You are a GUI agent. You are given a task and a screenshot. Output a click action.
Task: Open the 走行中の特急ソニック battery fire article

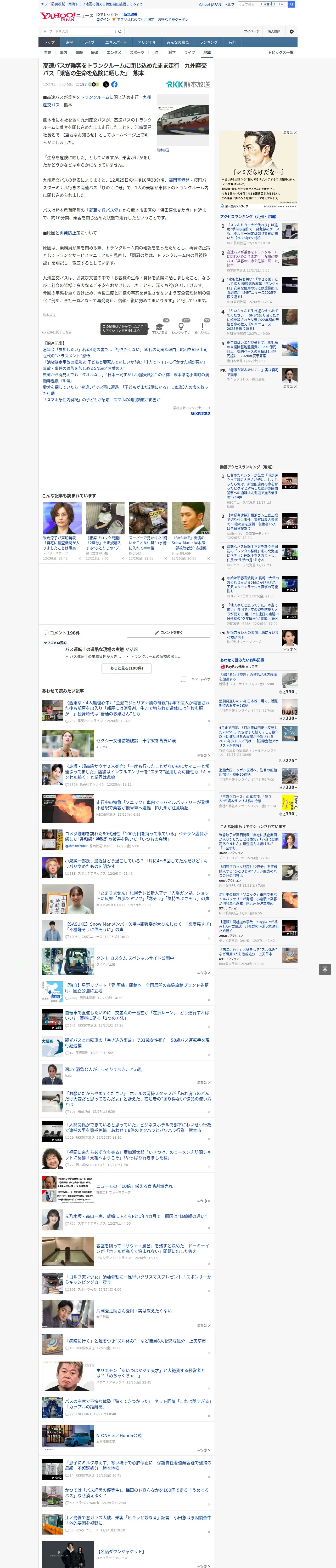tap(153, 805)
